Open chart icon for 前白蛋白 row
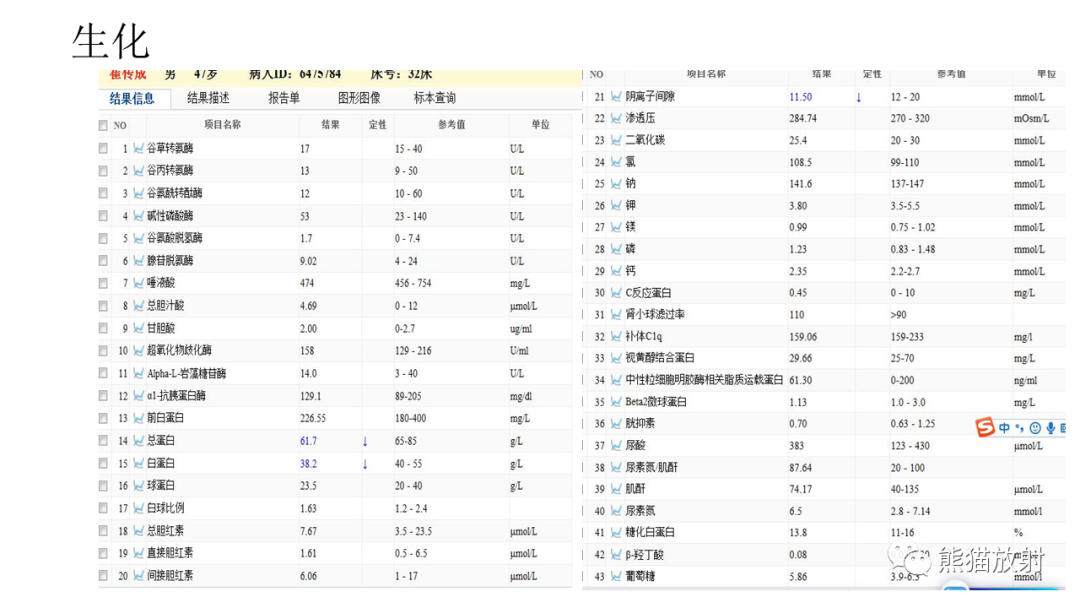The image size is (1080, 608). (x=138, y=418)
